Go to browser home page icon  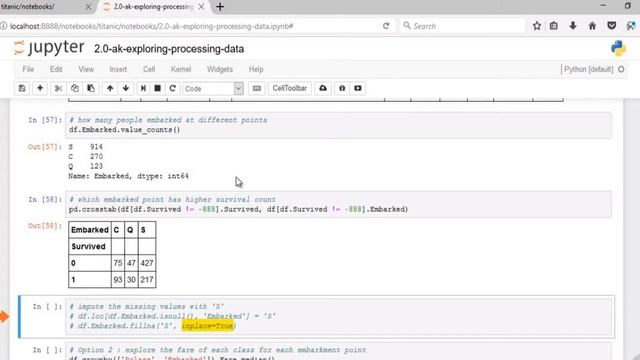coord(592,26)
